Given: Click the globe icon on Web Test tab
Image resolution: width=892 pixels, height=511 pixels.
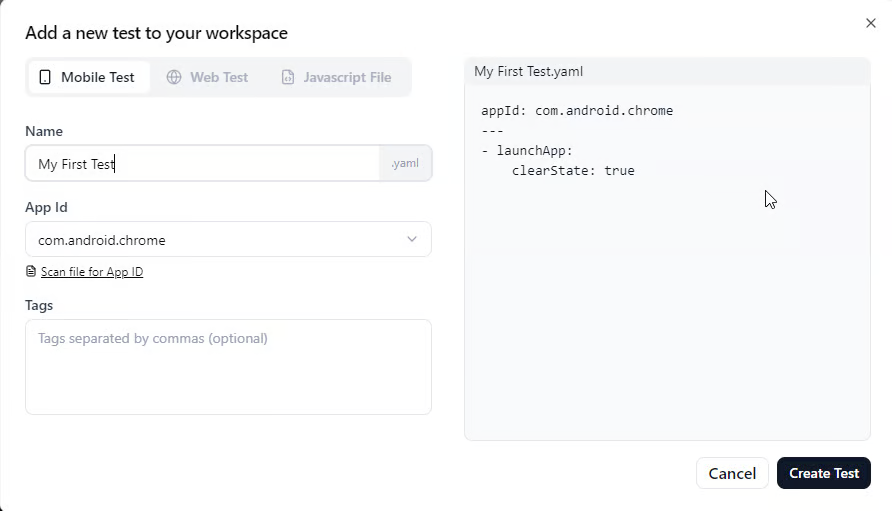Looking at the screenshot, I should coord(174,77).
